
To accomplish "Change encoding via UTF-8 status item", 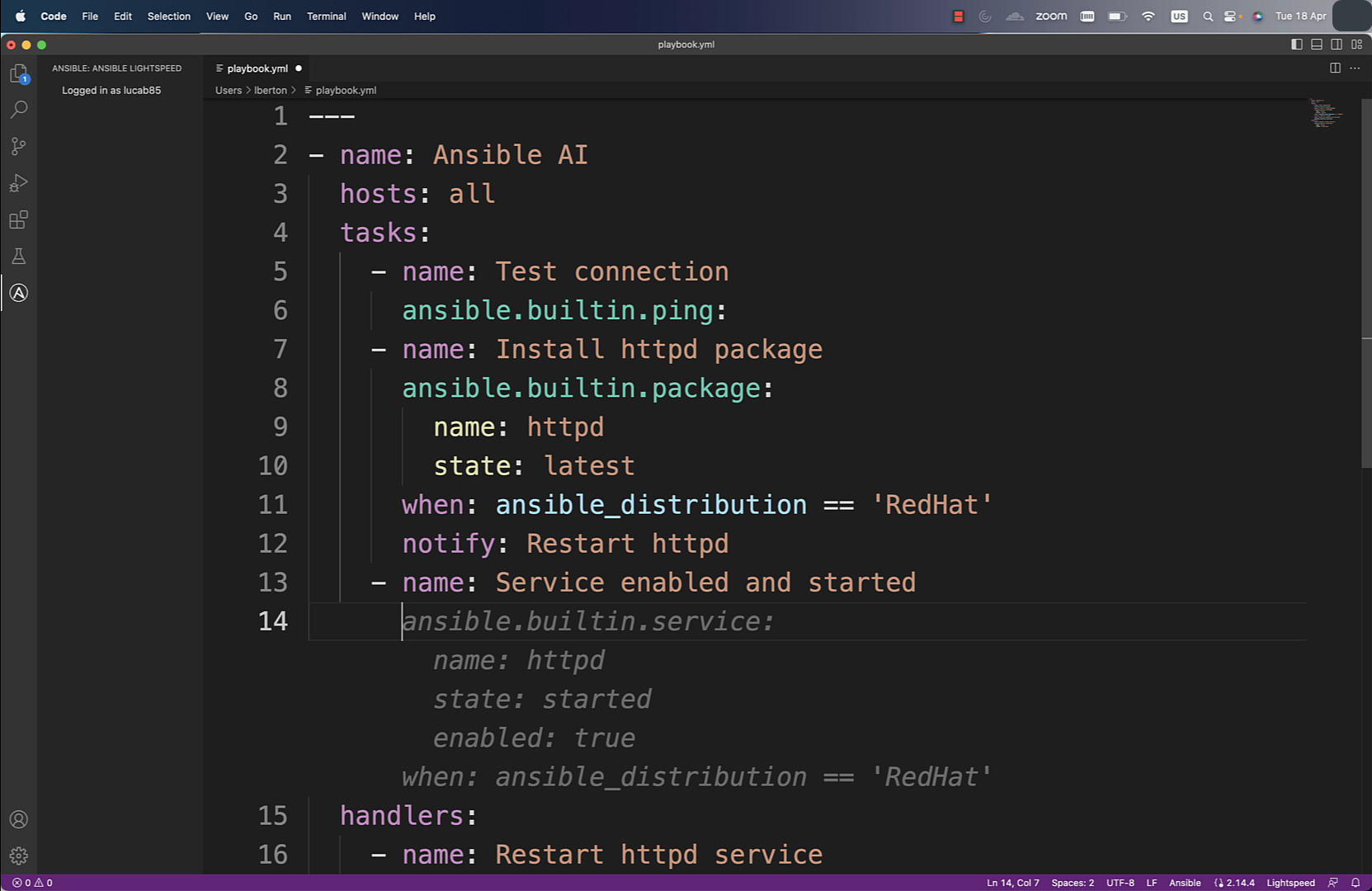I will tap(1120, 883).
